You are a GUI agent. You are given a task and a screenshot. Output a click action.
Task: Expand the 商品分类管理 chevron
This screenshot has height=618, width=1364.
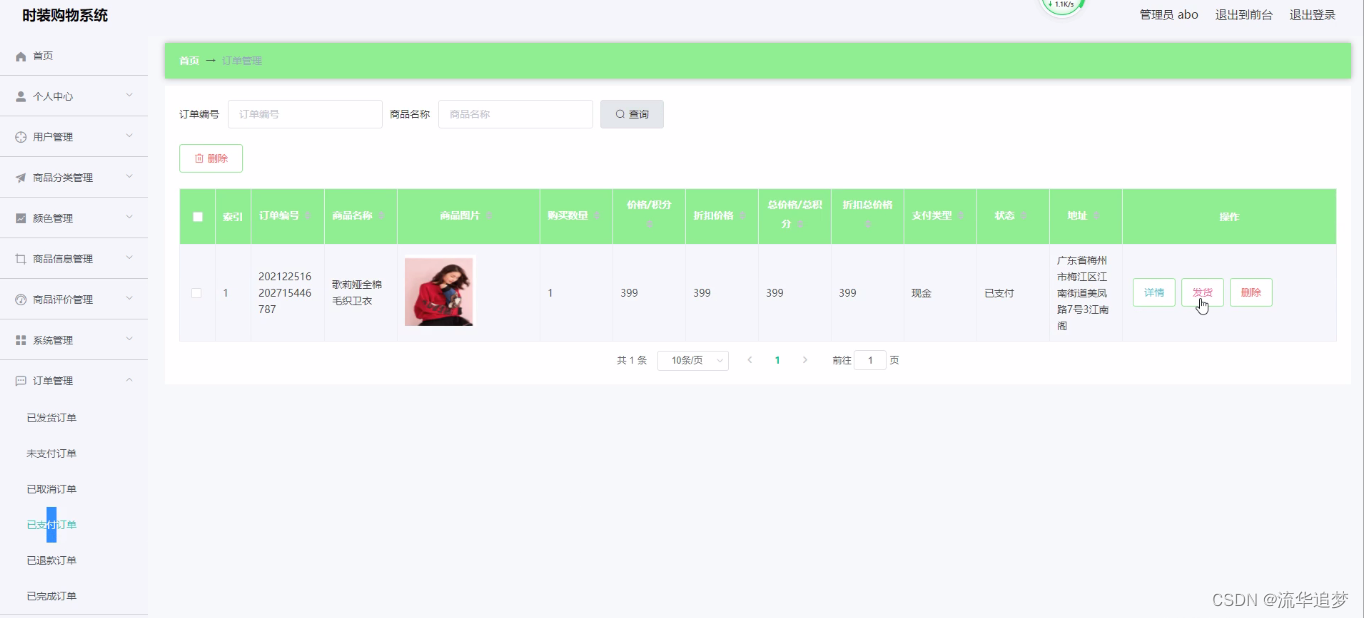[129, 178]
